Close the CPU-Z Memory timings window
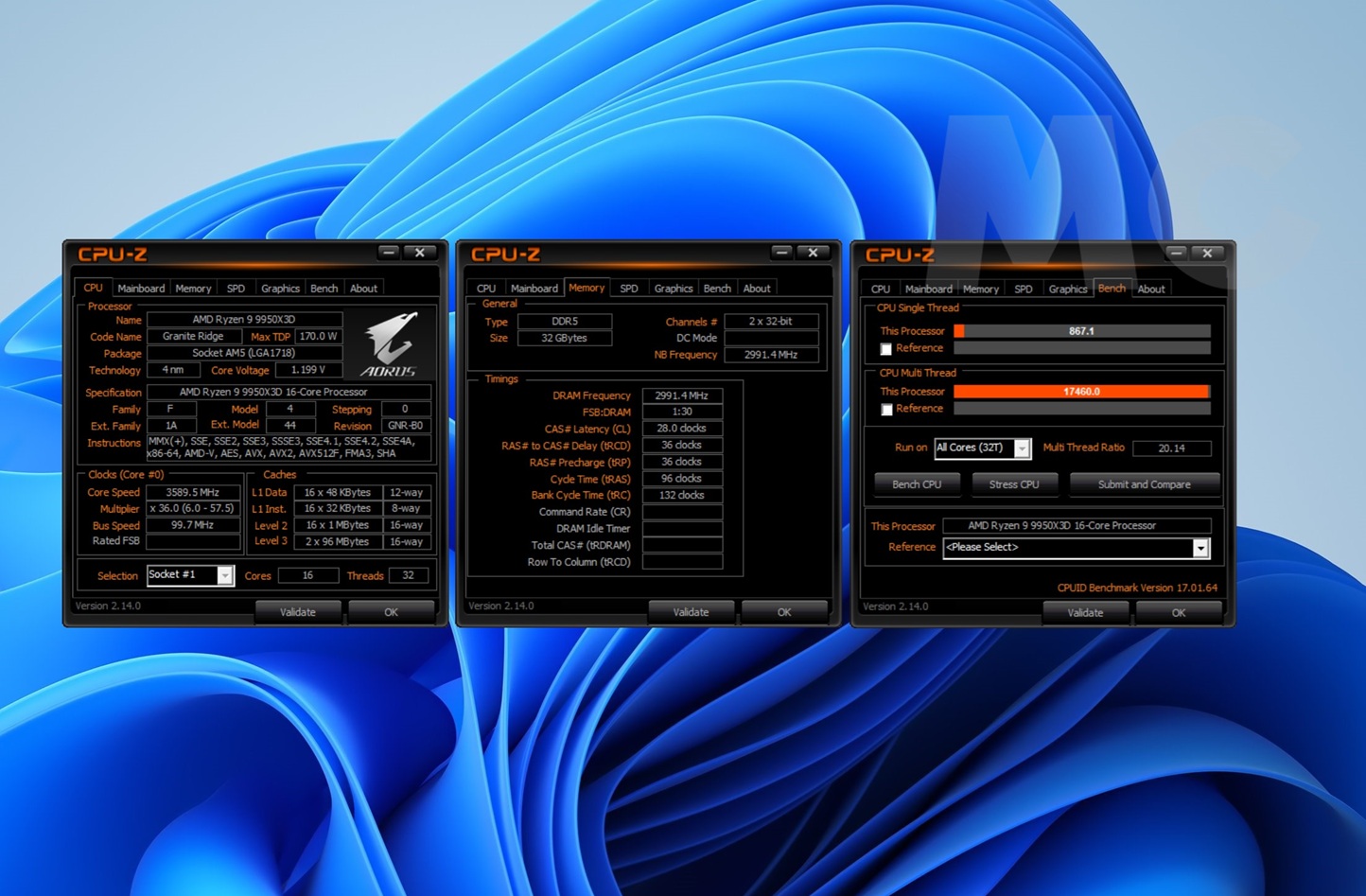 click(x=813, y=252)
